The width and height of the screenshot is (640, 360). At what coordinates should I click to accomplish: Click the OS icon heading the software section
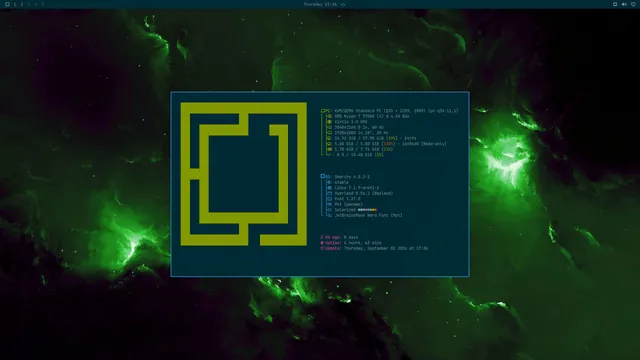323,176
